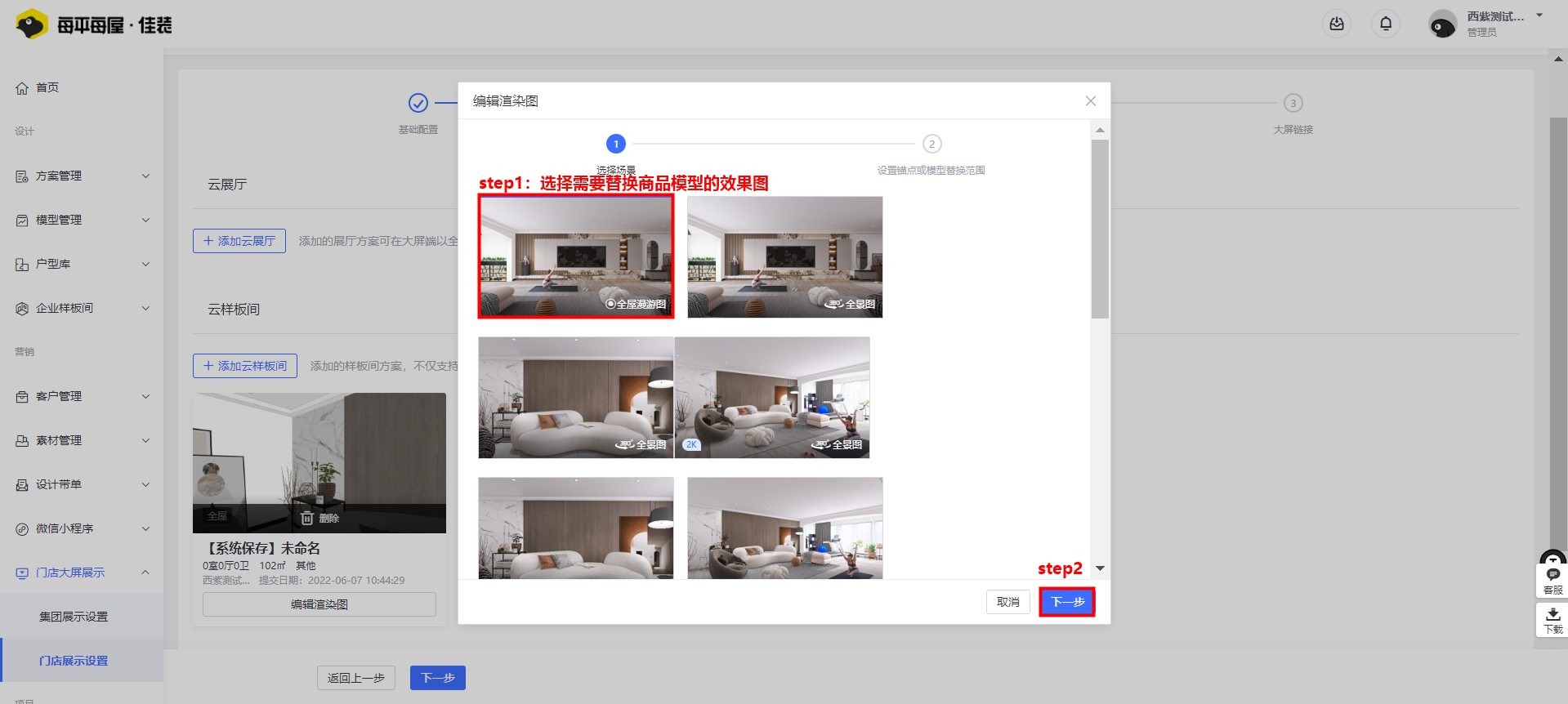Click the dialog scrollbar down arrow

click(1100, 568)
